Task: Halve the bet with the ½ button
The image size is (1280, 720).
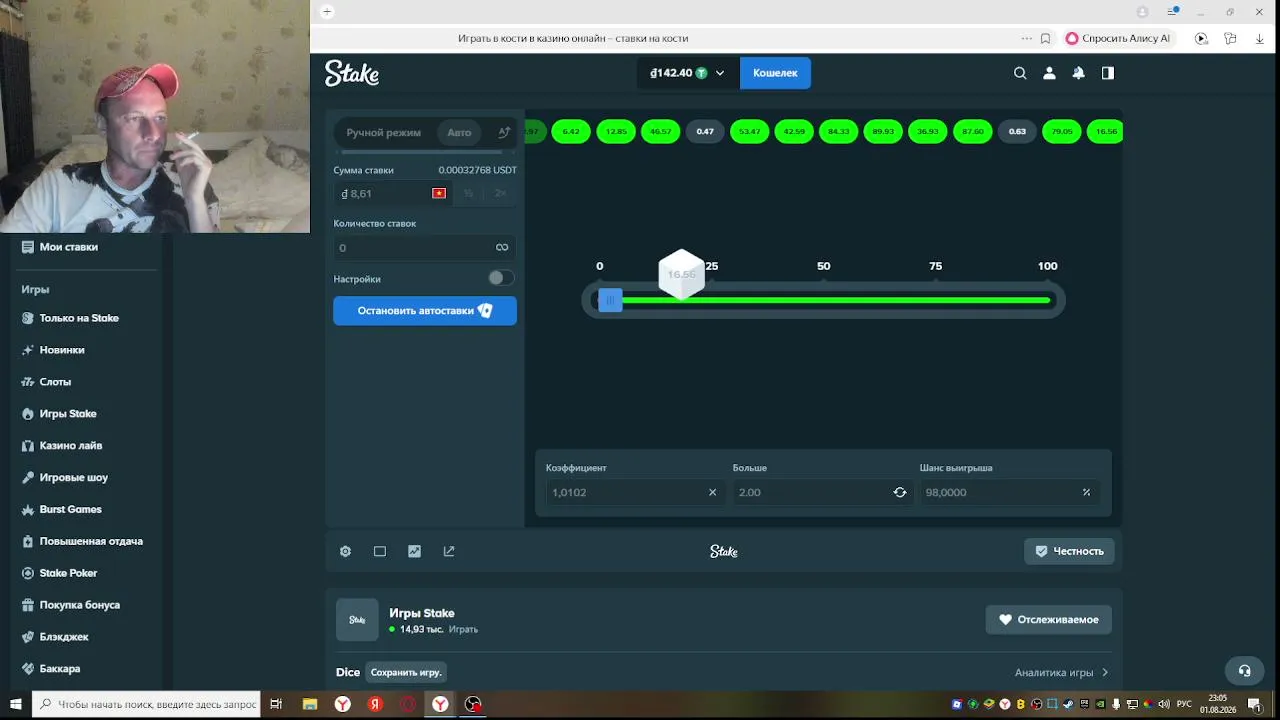Action: [x=468, y=193]
